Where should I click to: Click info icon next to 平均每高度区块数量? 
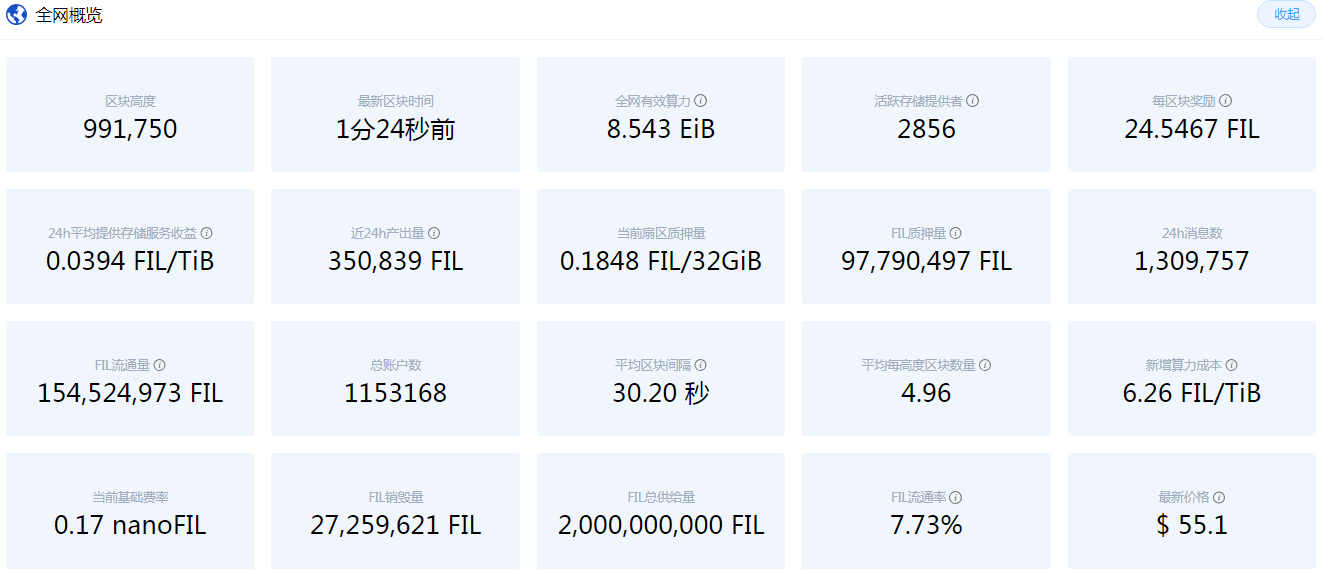point(984,365)
